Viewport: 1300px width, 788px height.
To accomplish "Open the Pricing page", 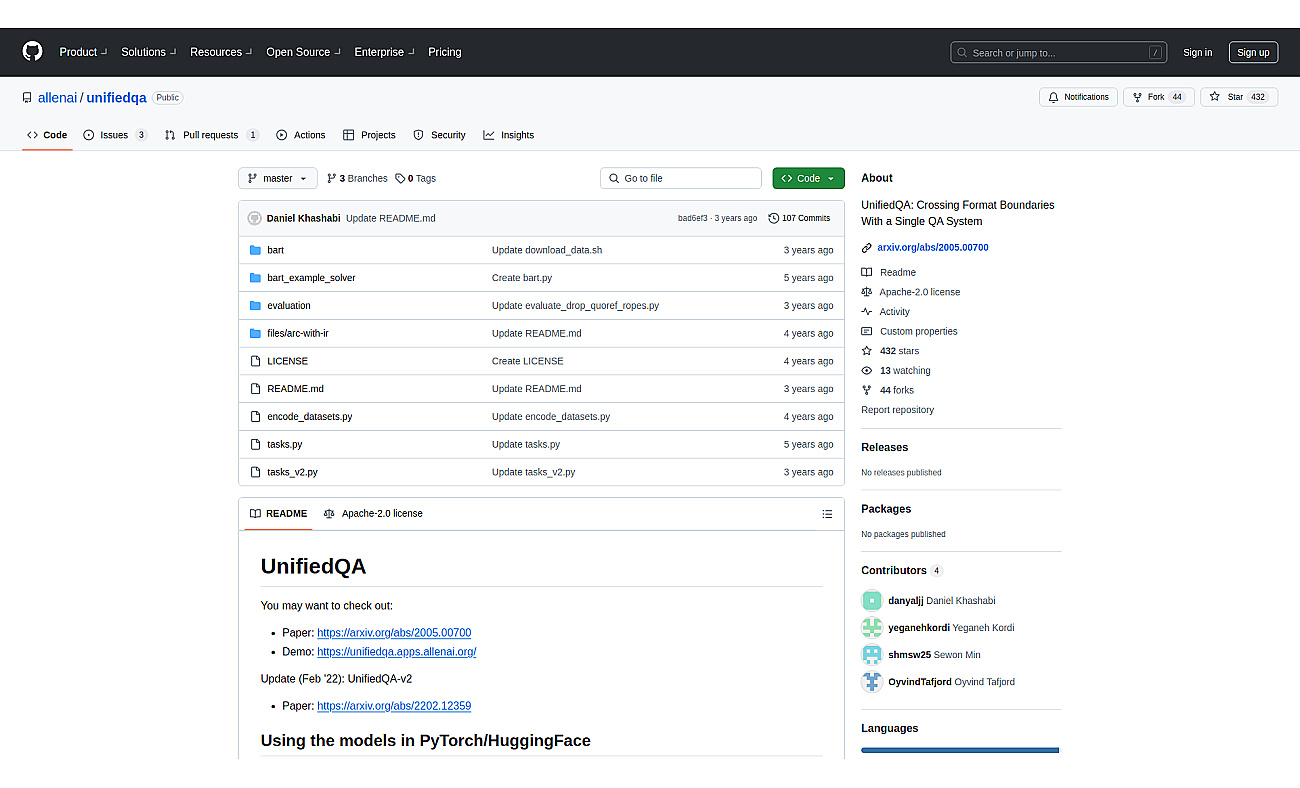I will point(445,52).
